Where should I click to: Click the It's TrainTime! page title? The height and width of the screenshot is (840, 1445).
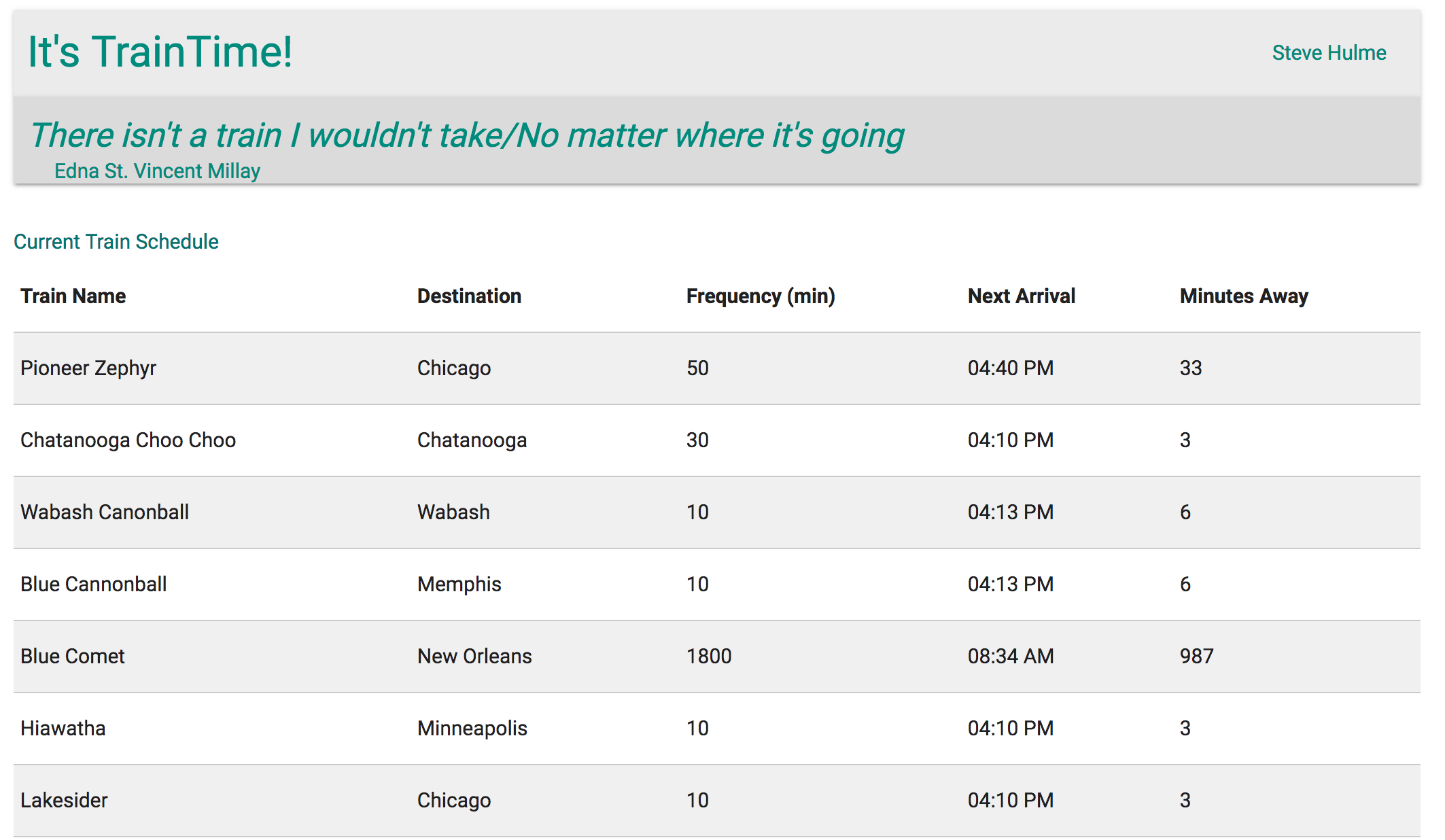[160, 52]
